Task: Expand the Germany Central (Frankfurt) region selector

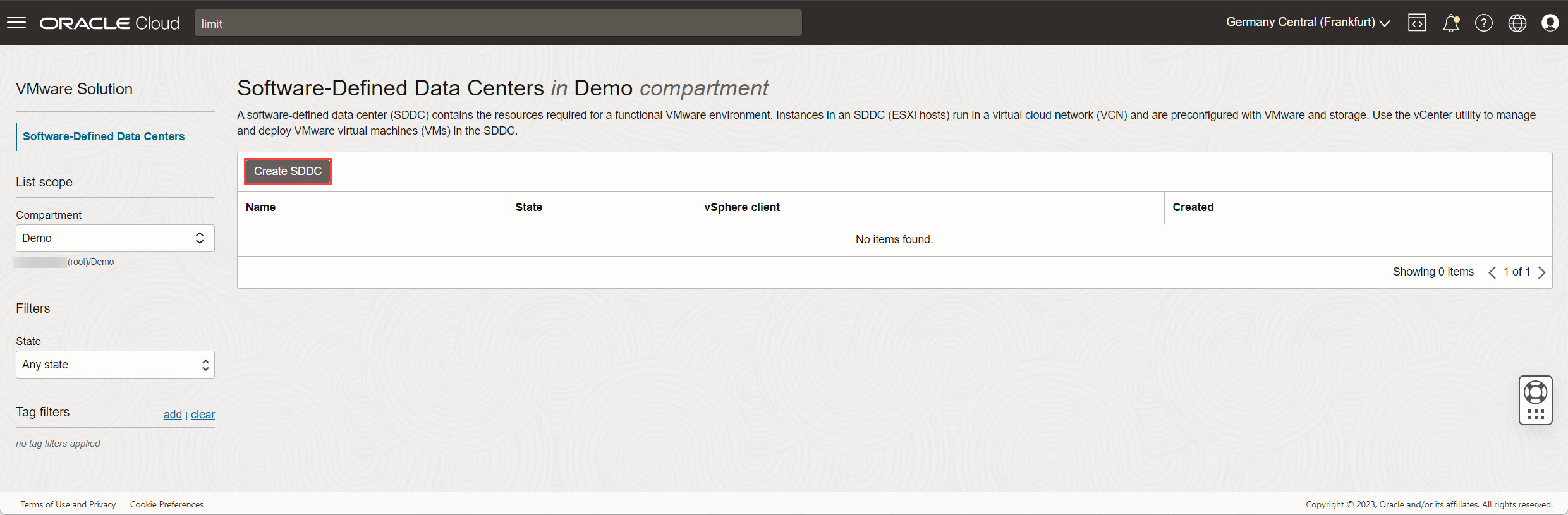Action: pos(1308,23)
